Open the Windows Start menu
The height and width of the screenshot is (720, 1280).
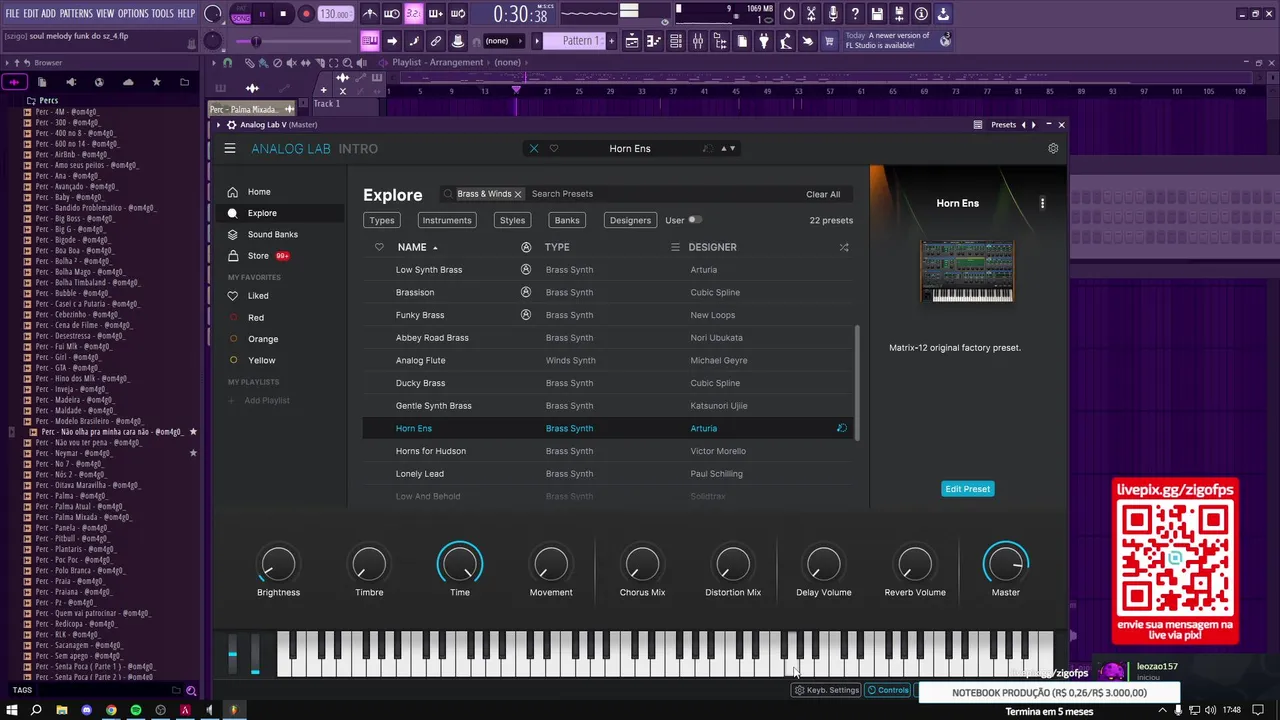click(x=12, y=710)
